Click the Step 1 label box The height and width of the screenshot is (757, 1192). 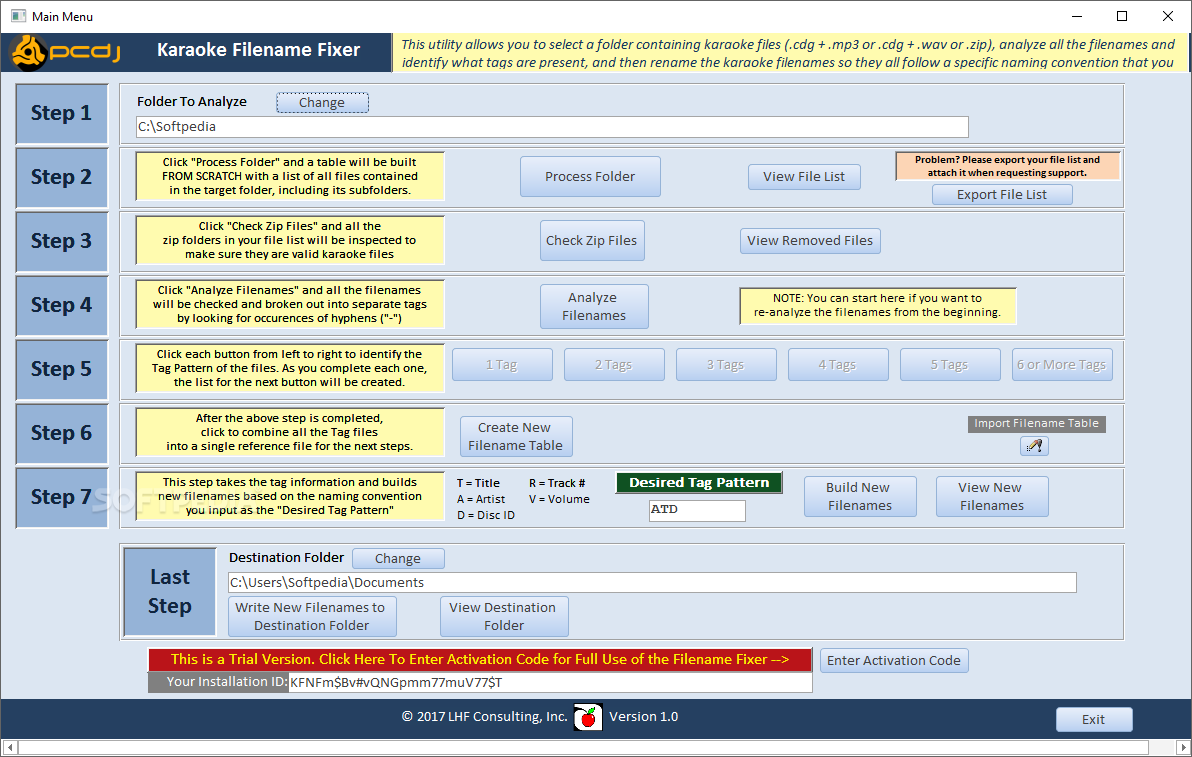tap(62, 113)
